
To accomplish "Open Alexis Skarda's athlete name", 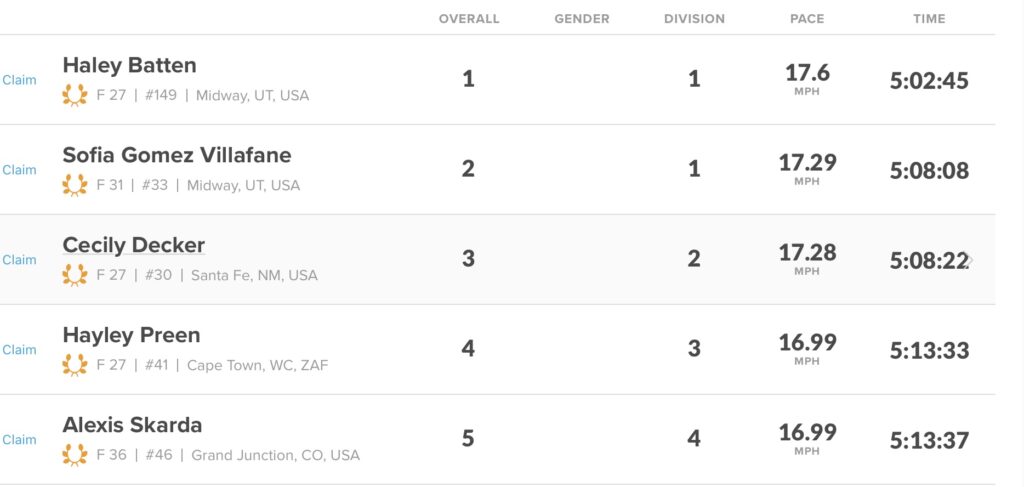I will (x=132, y=425).
